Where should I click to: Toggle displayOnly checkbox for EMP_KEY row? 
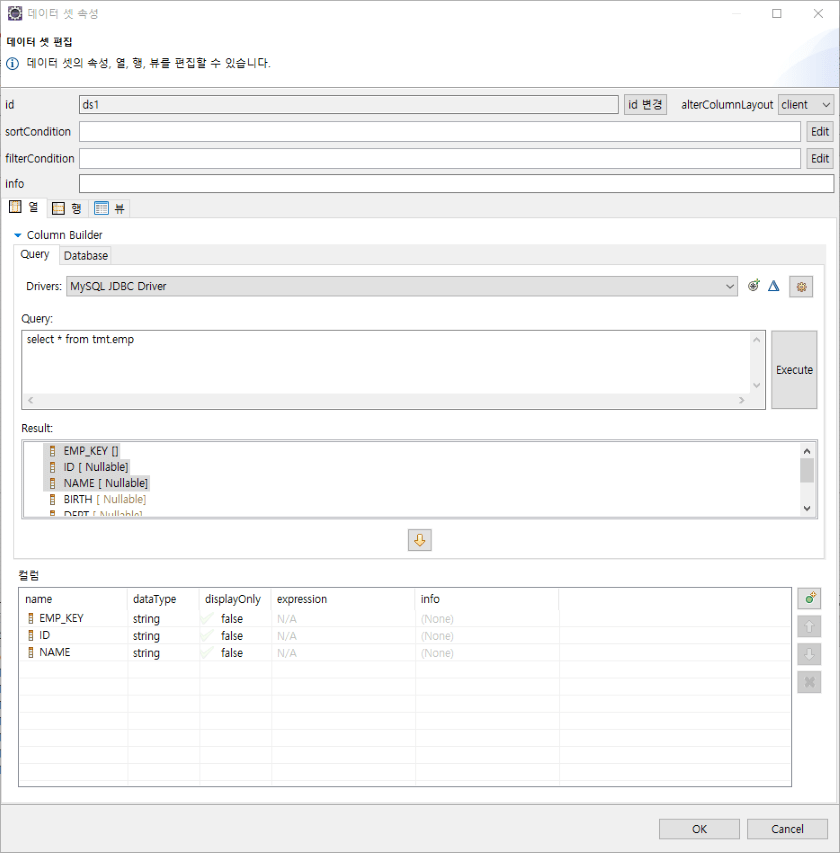207,619
